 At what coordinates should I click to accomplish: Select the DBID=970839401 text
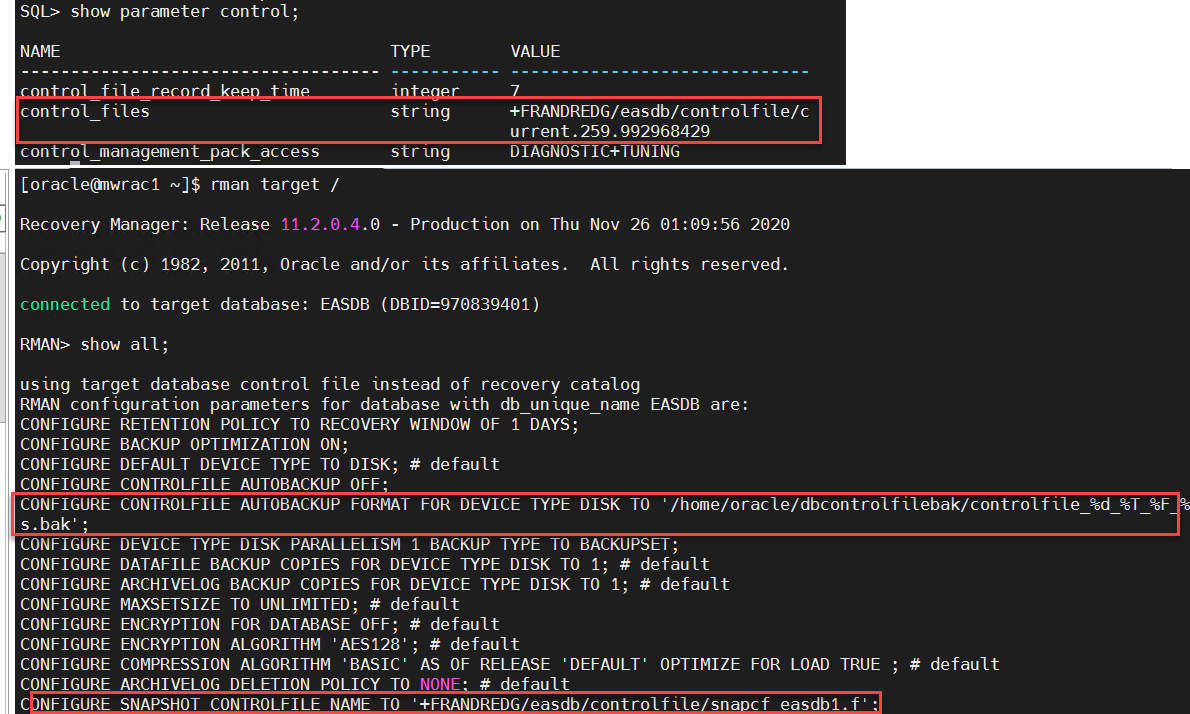click(459, 304)
